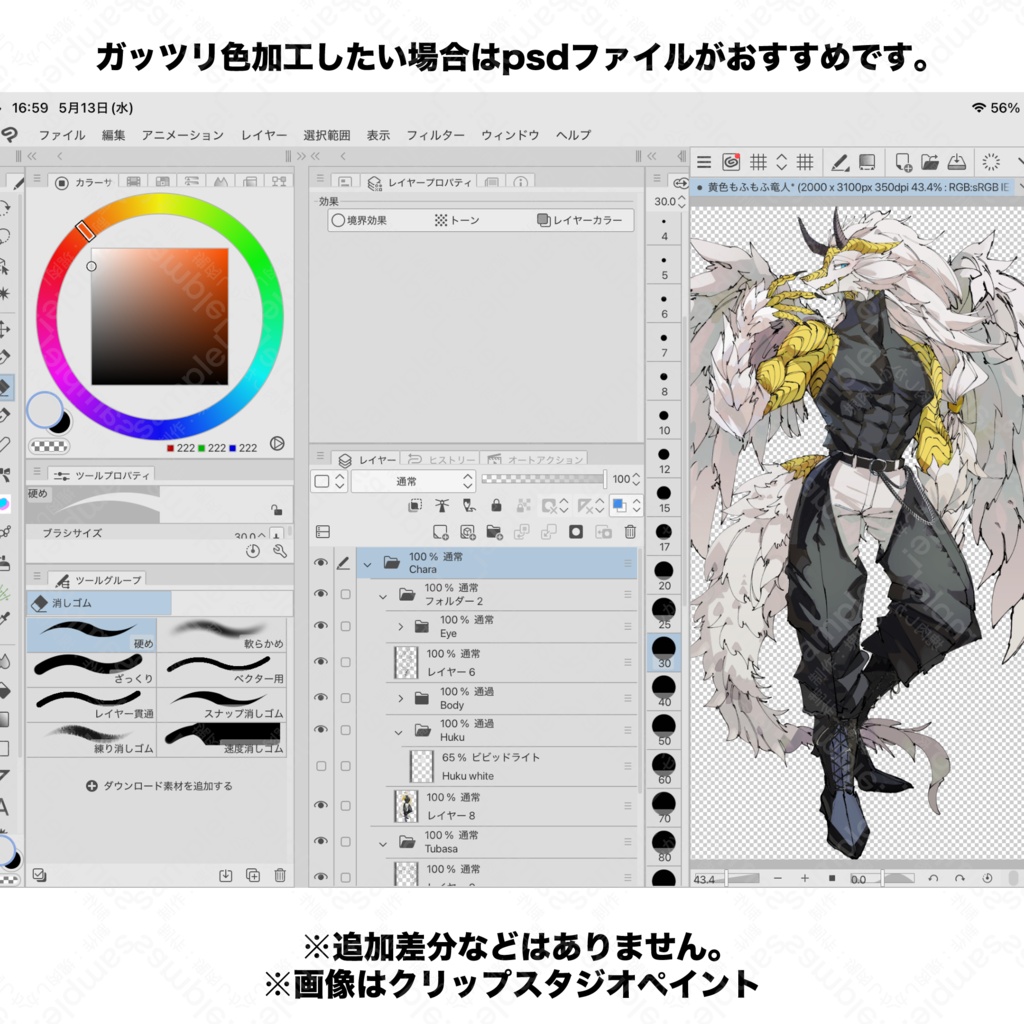
Task: Delete the selected layer with trash icon
Action: [x=630, y=532]
